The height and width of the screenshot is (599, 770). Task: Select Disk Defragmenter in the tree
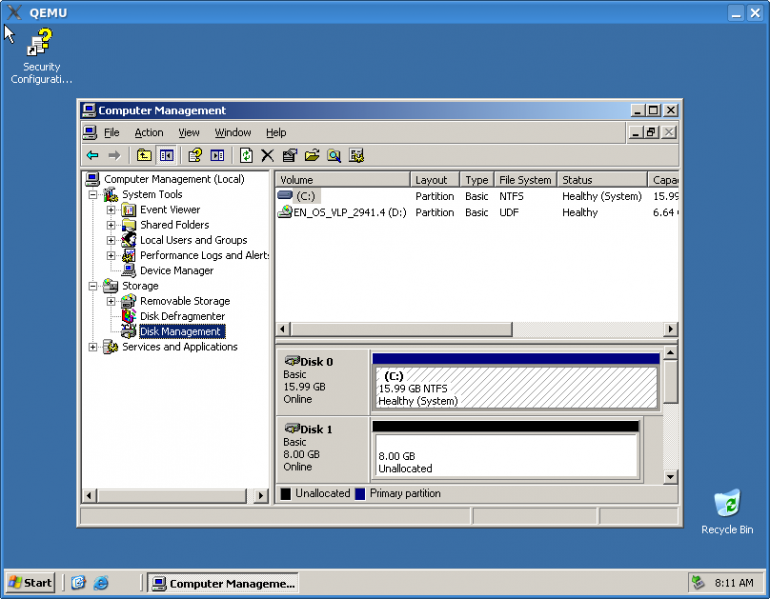click(x=182, y=316)
